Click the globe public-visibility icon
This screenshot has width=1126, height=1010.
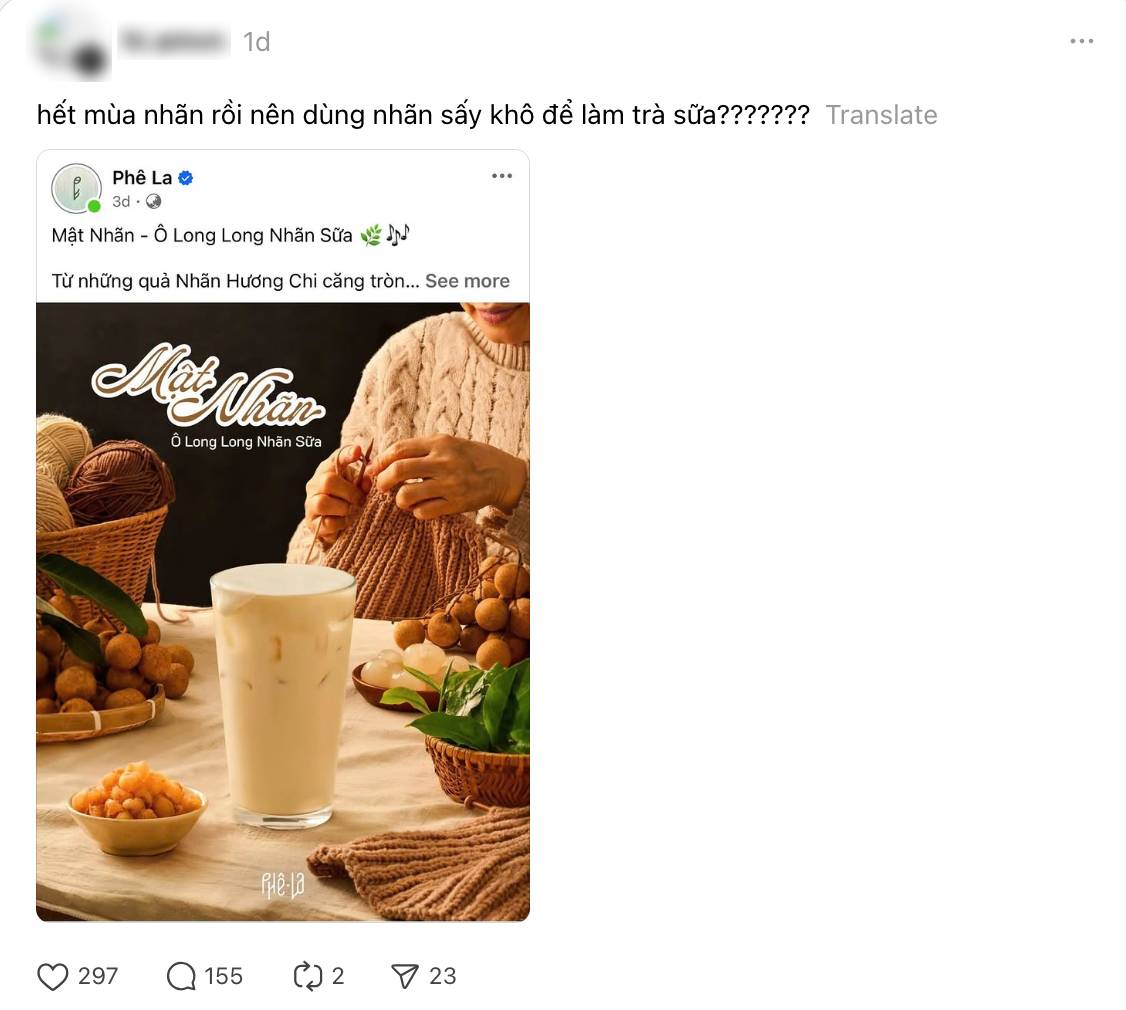(153, 202)
